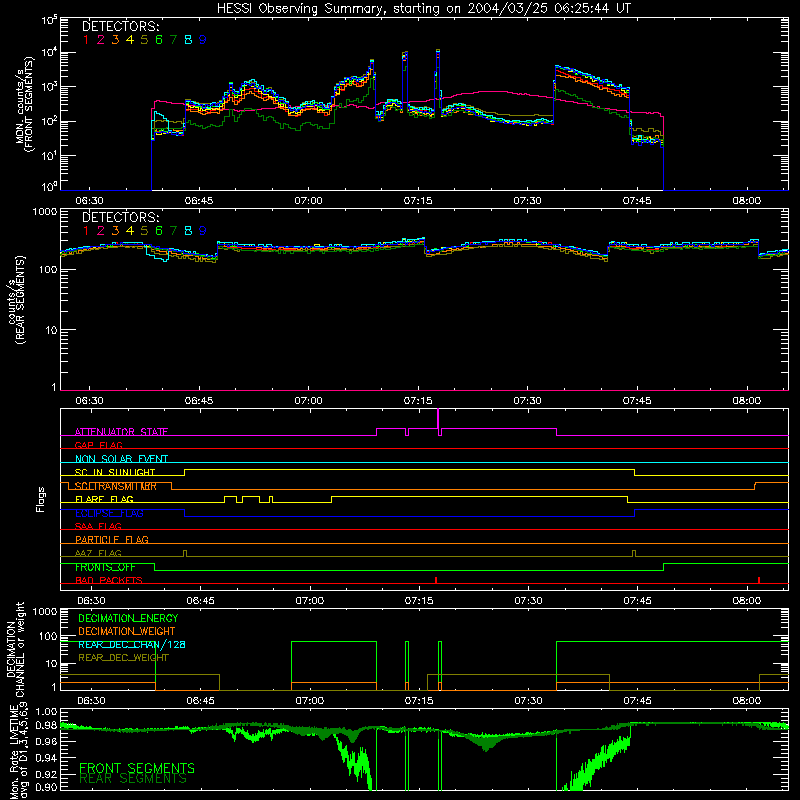Viewport: 800px width, 800px height.
Task: Click "1000" tick on rear segments y-axis
Action: coord(45,212)
